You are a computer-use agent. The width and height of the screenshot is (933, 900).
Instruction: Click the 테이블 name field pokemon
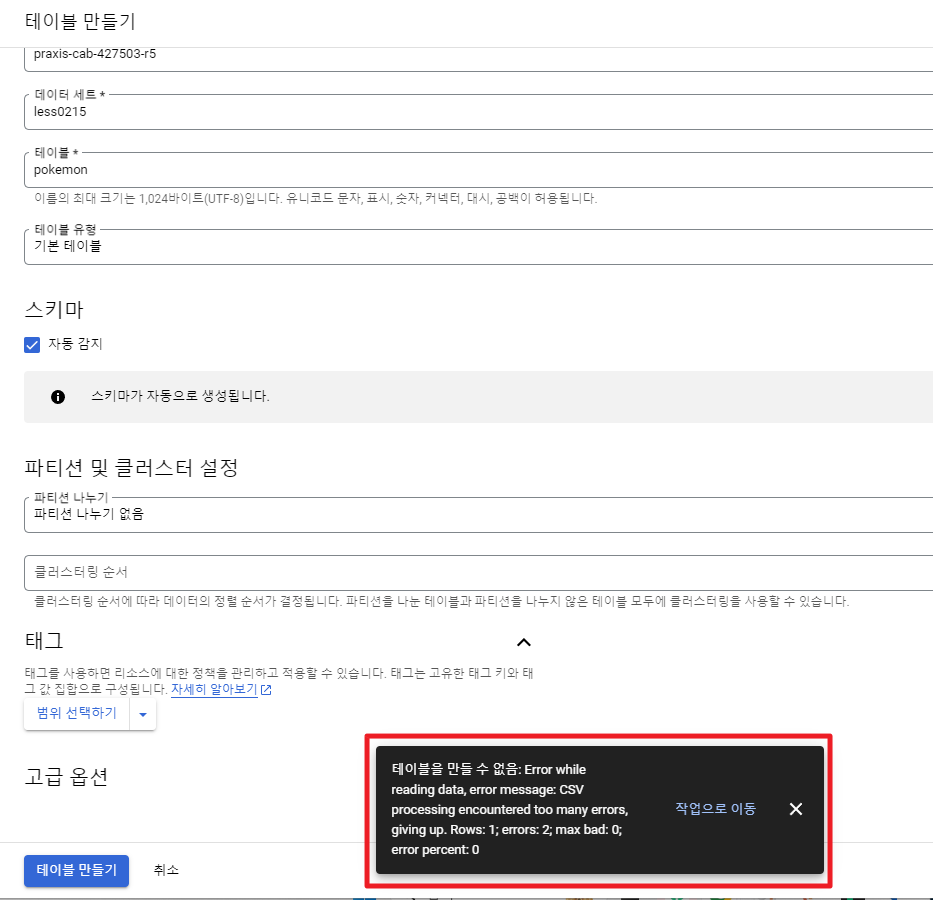pos(478,170)
